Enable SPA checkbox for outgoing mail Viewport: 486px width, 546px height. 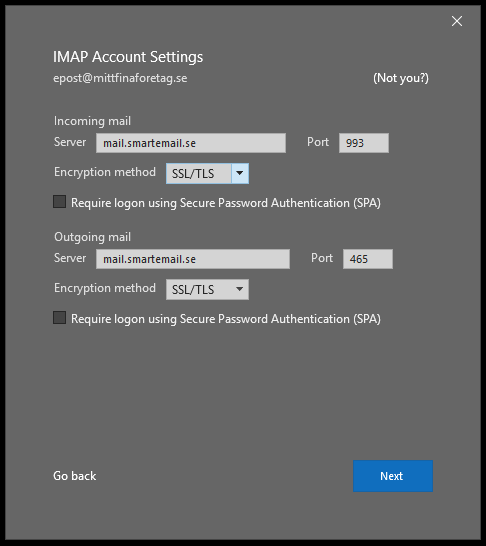(60, 318)
